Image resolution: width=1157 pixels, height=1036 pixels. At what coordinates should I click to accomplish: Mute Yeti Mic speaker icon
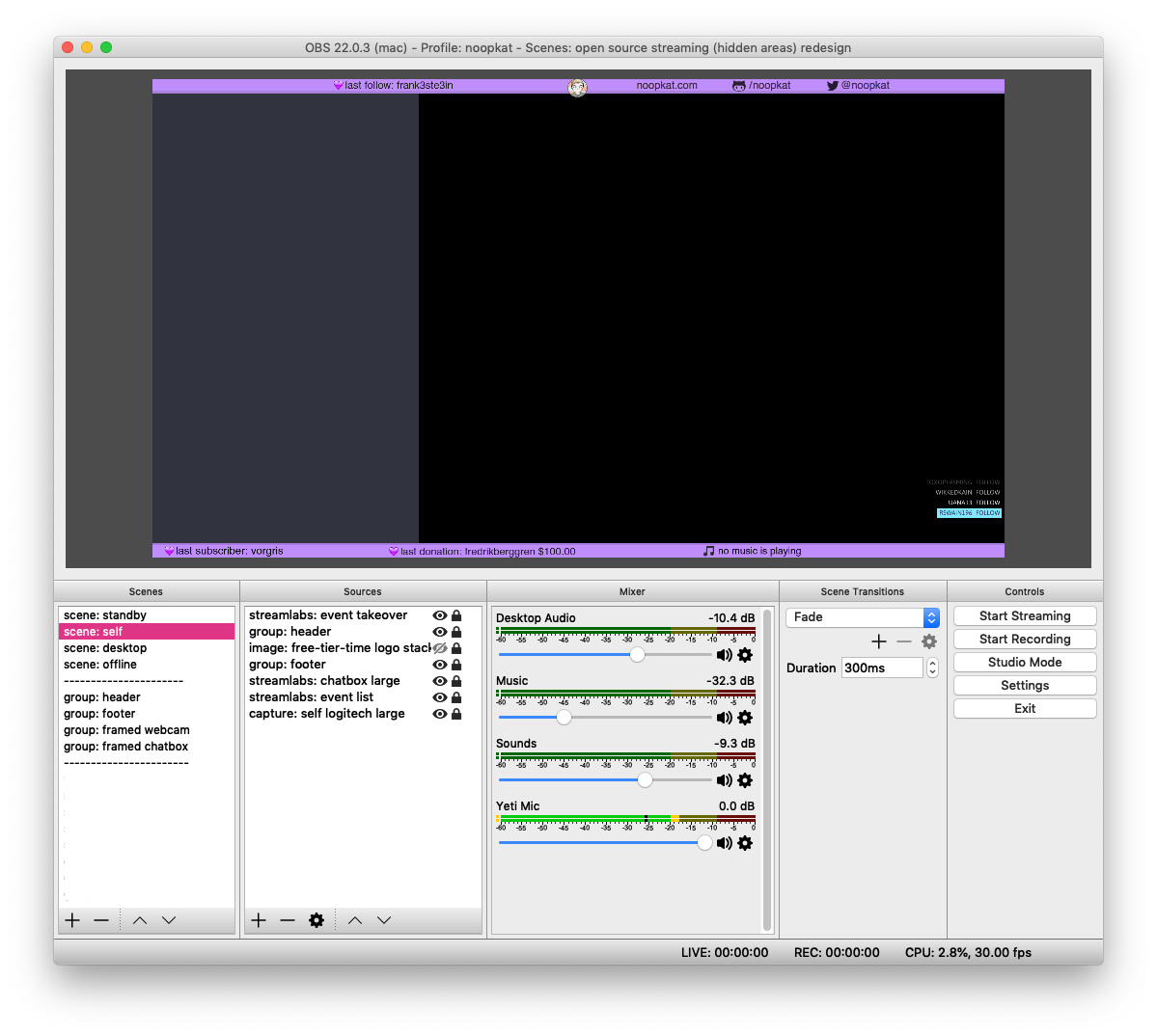(724, 843)
